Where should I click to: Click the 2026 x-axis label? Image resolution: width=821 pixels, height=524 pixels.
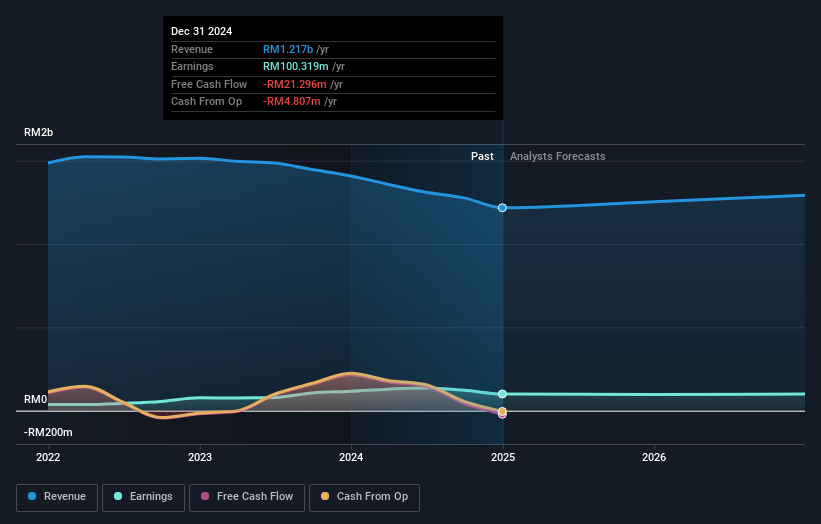654,458
